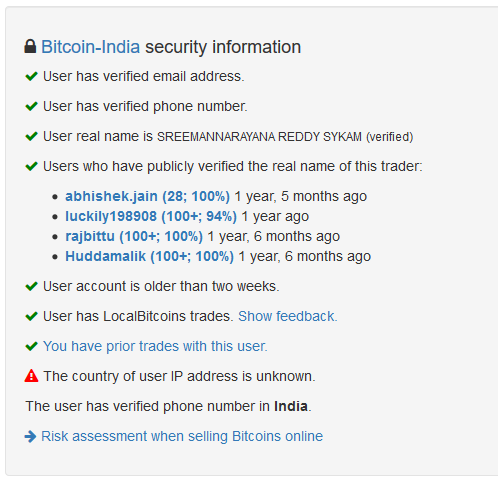This screenshot has width=498, height=489.
Task: Click the bold India country text
Action: pos(291,406)
